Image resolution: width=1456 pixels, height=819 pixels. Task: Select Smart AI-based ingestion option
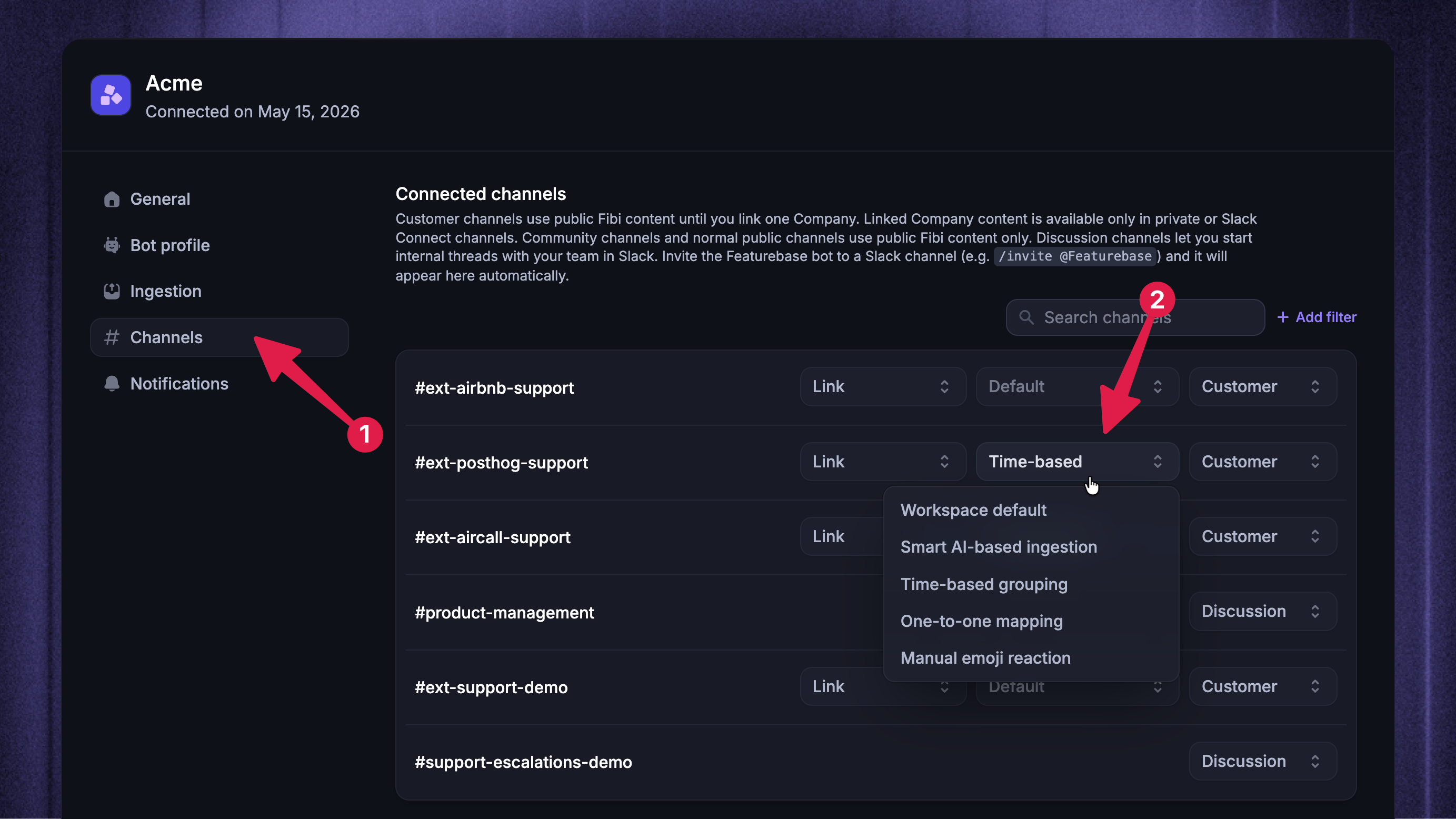coord(1031,547)
